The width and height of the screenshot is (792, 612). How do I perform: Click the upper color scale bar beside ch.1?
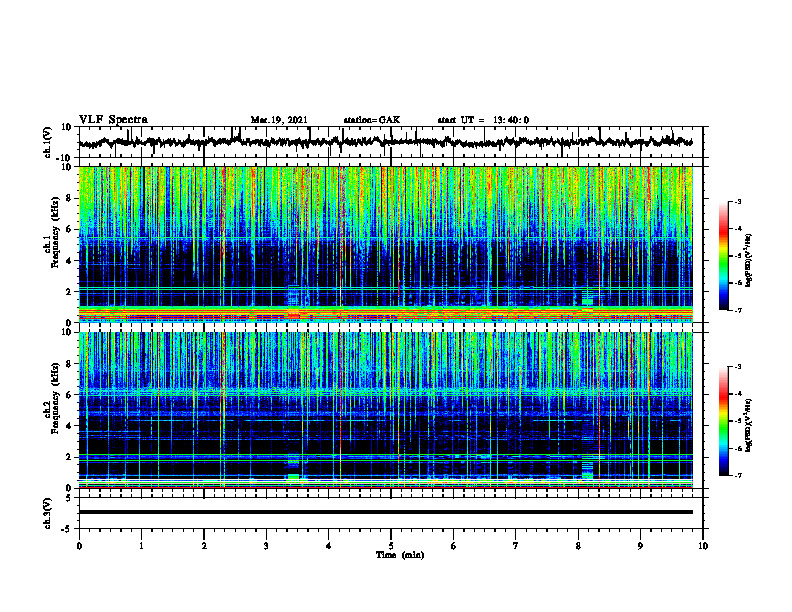(x=724, y=256)
